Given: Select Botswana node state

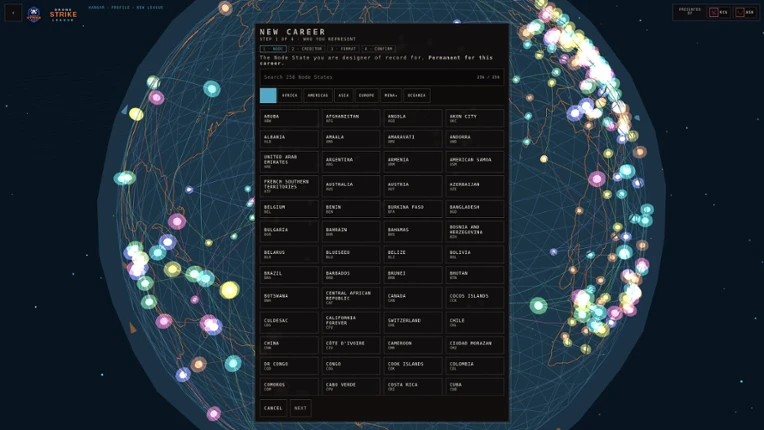Looking at the screenshot, I should (289, 298).
